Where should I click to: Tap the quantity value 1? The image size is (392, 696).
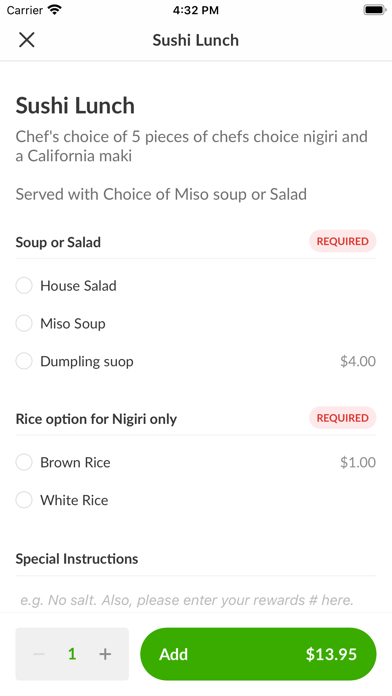(72, 654)
